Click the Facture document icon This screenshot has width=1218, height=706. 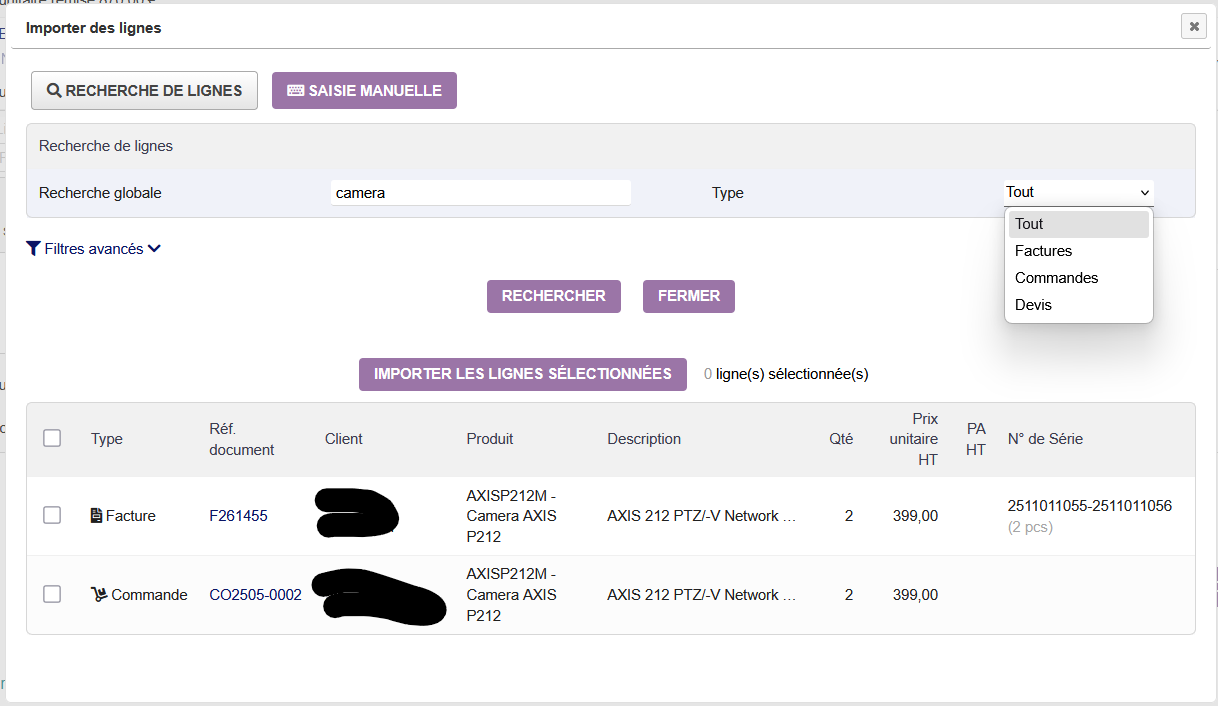pyautogui.click(x=96, y=516)
